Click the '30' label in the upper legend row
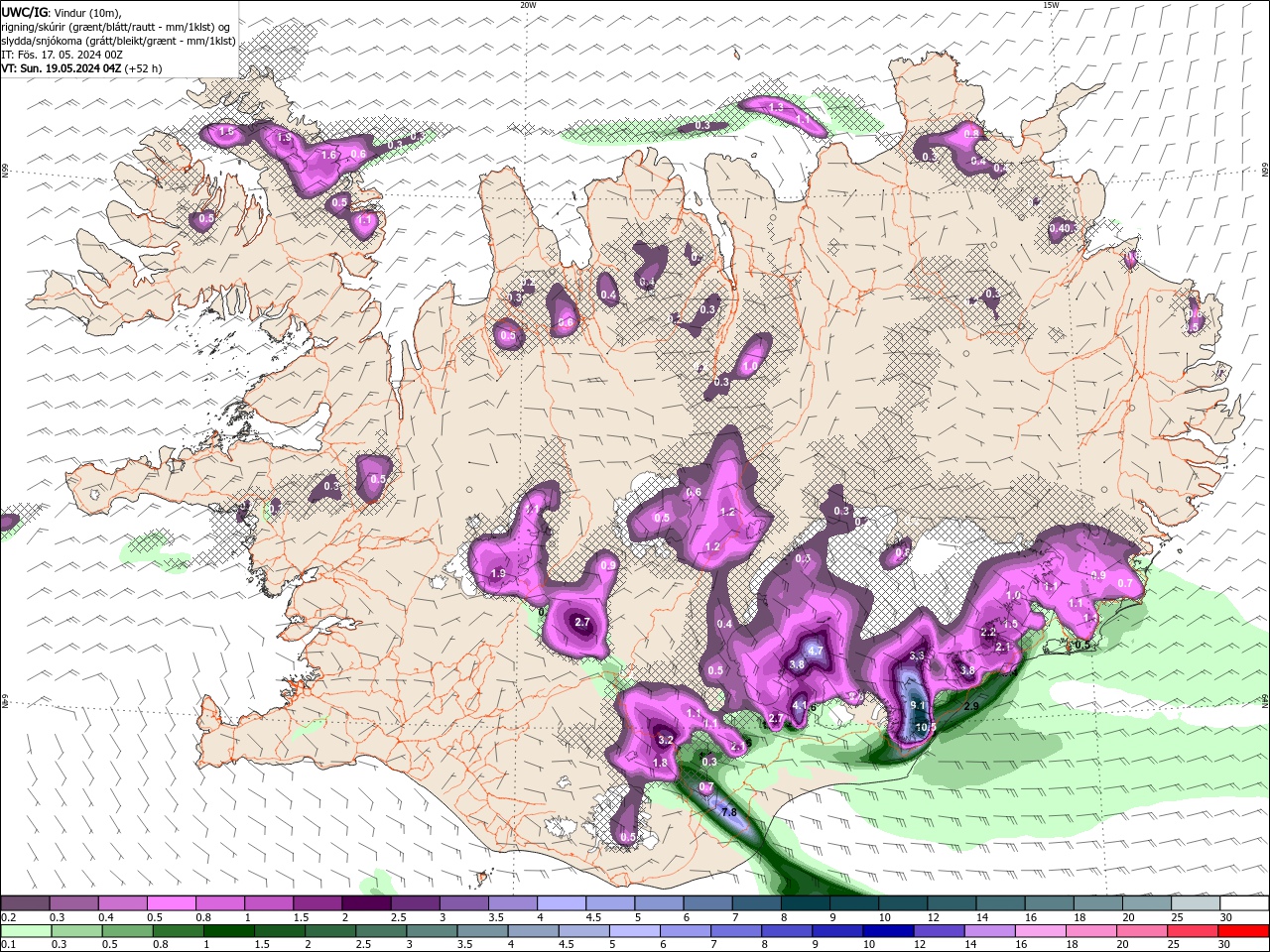Image resolution: width=1270 pixels, height=952 pixels. click(1226, 917)
